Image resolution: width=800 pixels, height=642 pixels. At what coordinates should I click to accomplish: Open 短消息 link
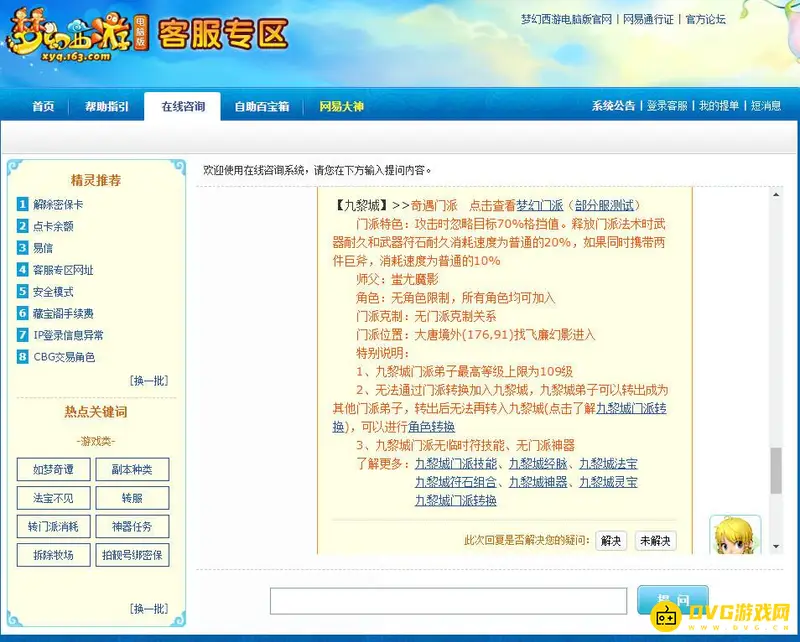point(766,106)
